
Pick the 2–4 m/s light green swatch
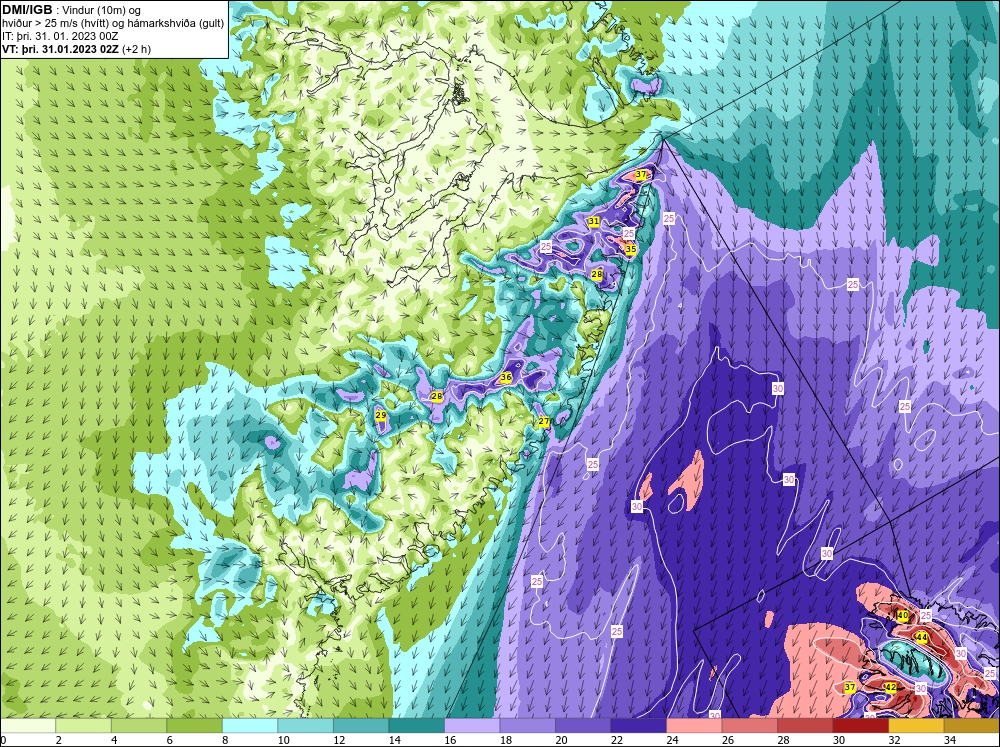[x=84, y=725]
